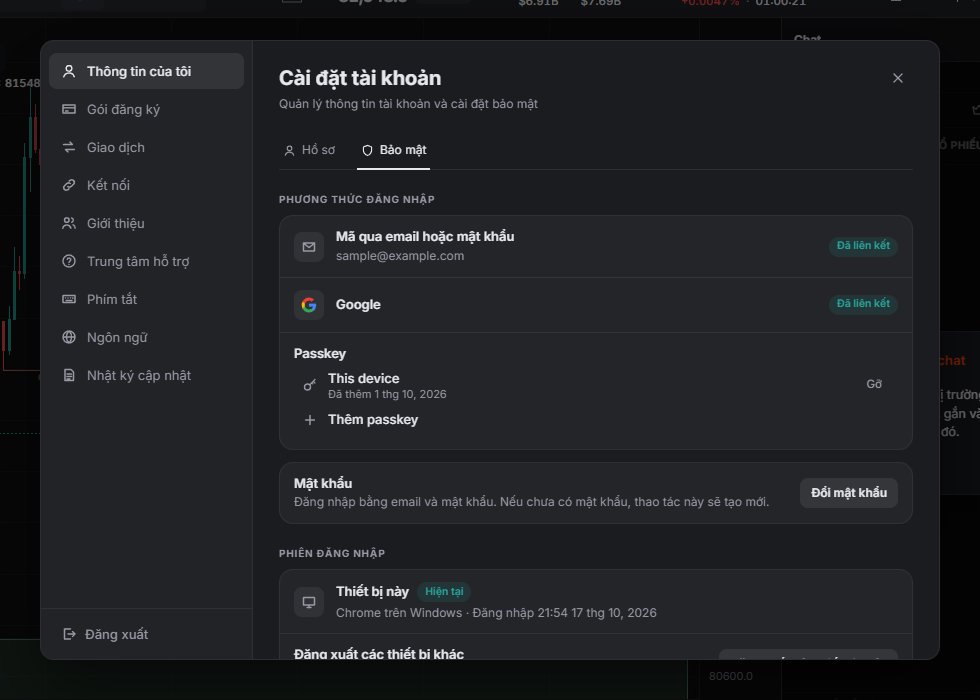The width and height of the screenshot is (980, 700).
Task: Select the Giao dịch sidebar item
Action: tap(146, 148)
